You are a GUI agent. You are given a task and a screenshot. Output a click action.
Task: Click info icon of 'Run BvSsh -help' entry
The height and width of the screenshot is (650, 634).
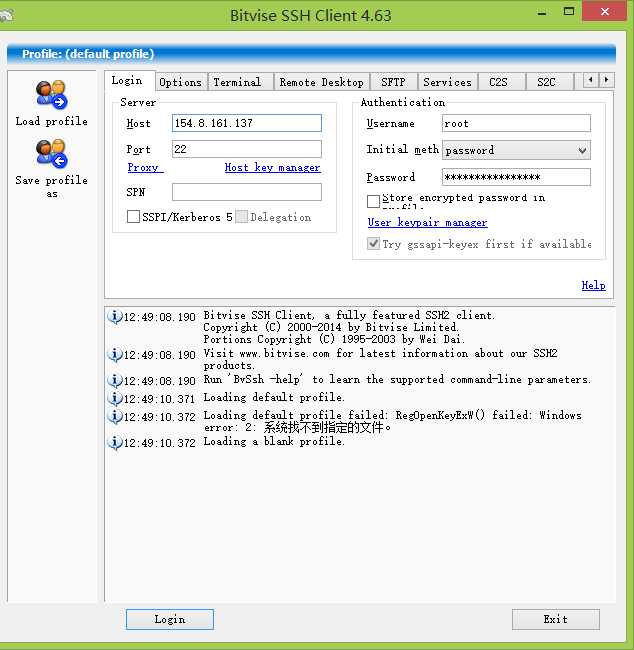click(115, 380)
